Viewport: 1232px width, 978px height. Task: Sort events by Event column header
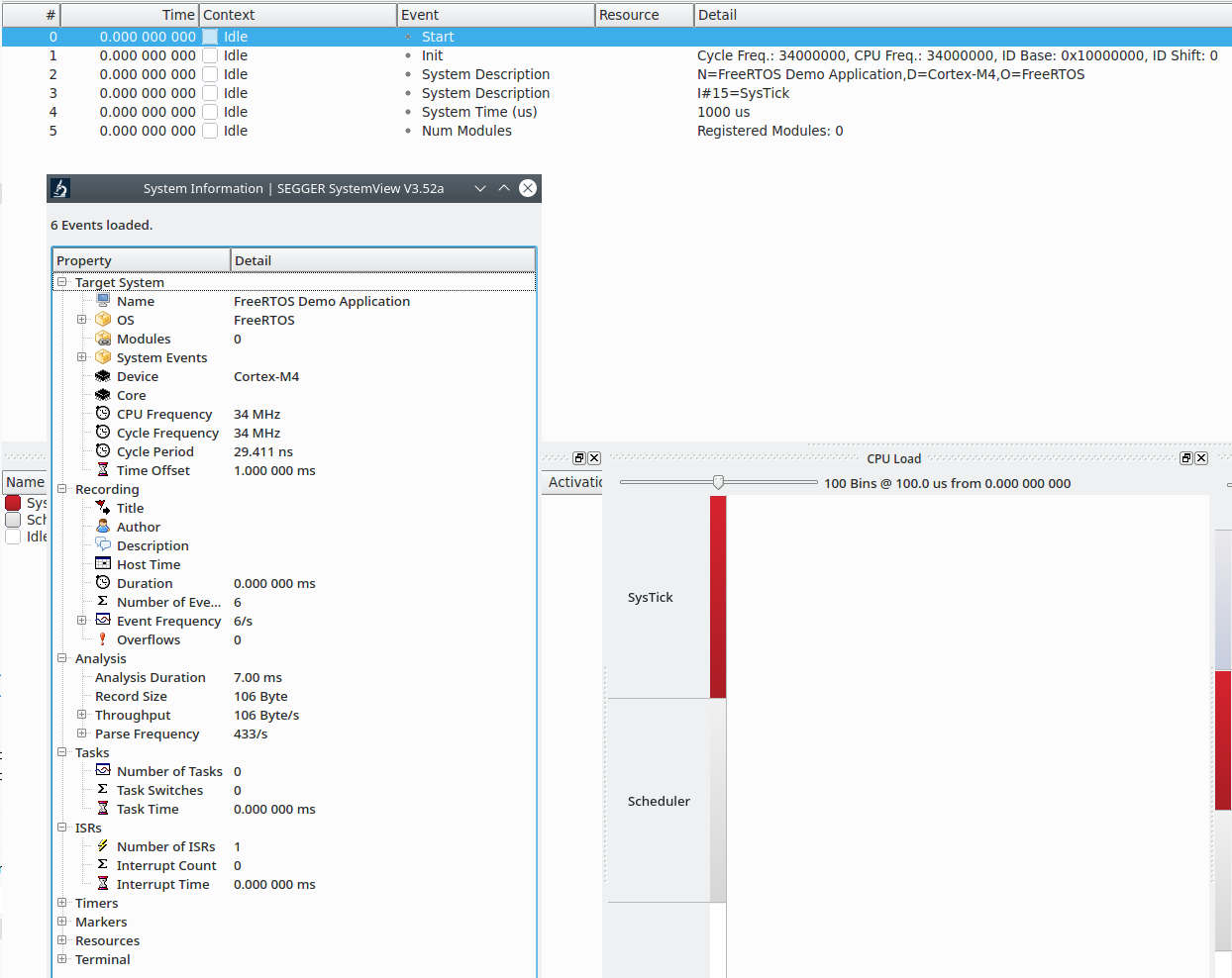(x=496, y=15)
